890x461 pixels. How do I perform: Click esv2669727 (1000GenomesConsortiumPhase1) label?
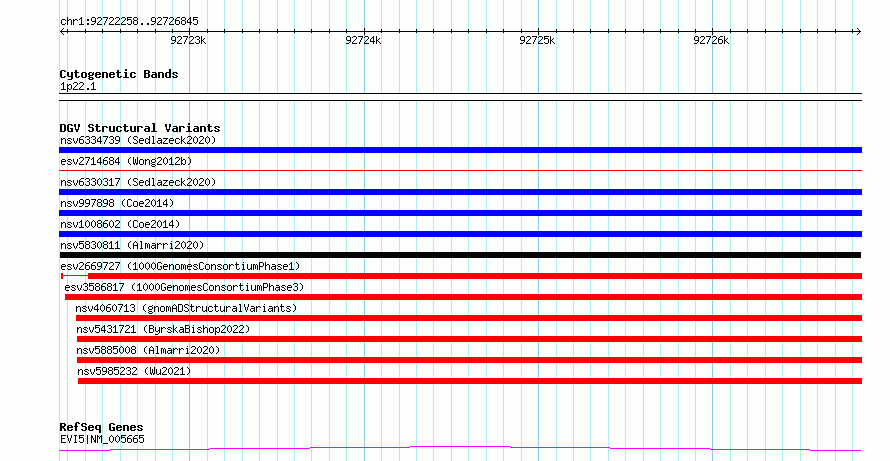180,266
